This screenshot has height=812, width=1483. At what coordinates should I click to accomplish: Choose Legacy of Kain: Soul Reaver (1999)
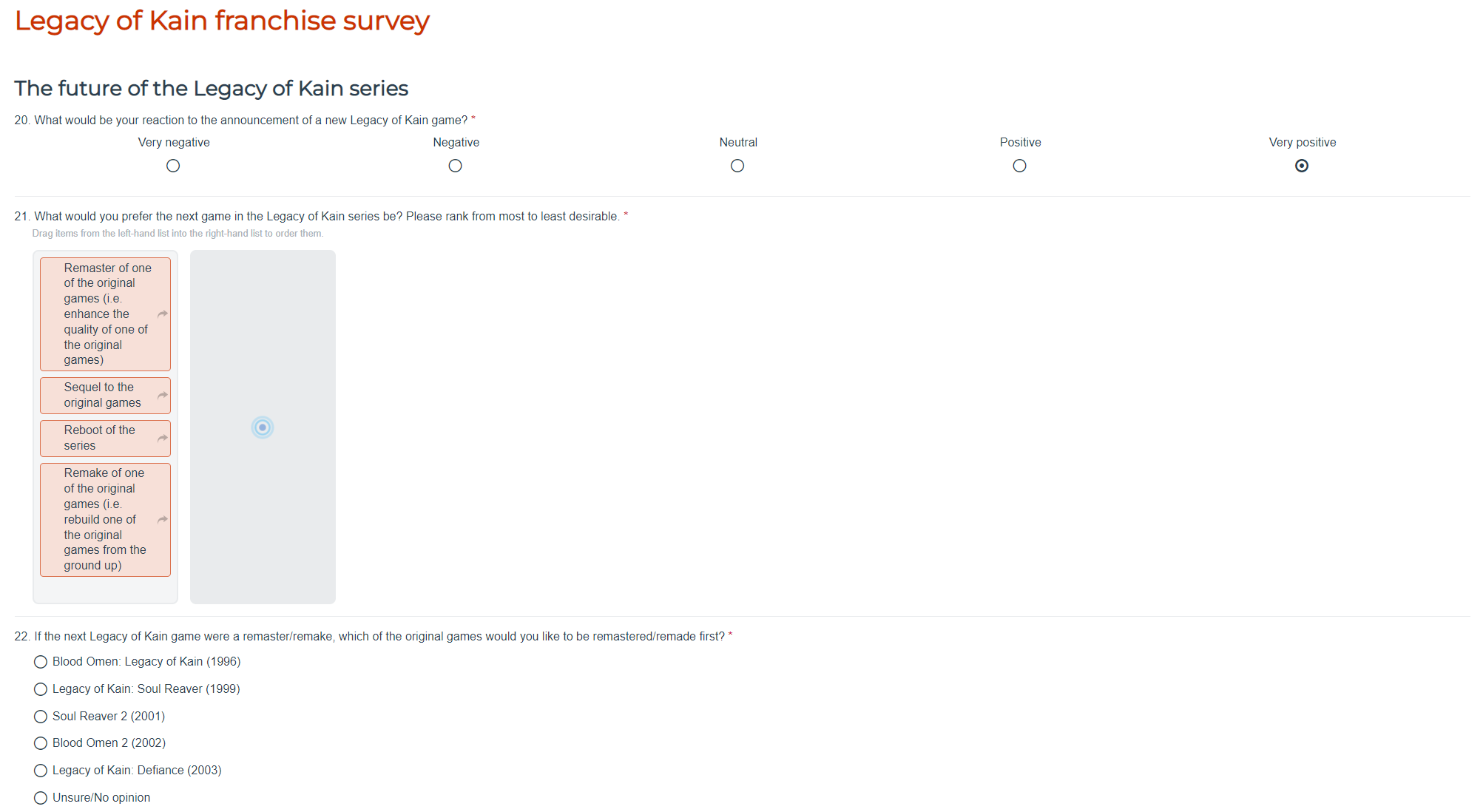tap(41, 689)
